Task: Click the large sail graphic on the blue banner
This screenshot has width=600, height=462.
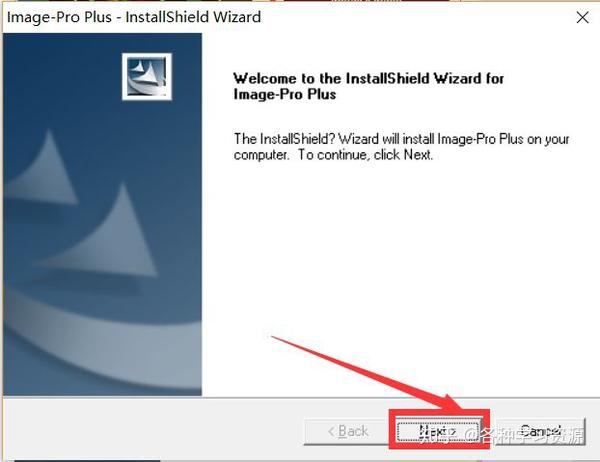Action: (111, 233)
